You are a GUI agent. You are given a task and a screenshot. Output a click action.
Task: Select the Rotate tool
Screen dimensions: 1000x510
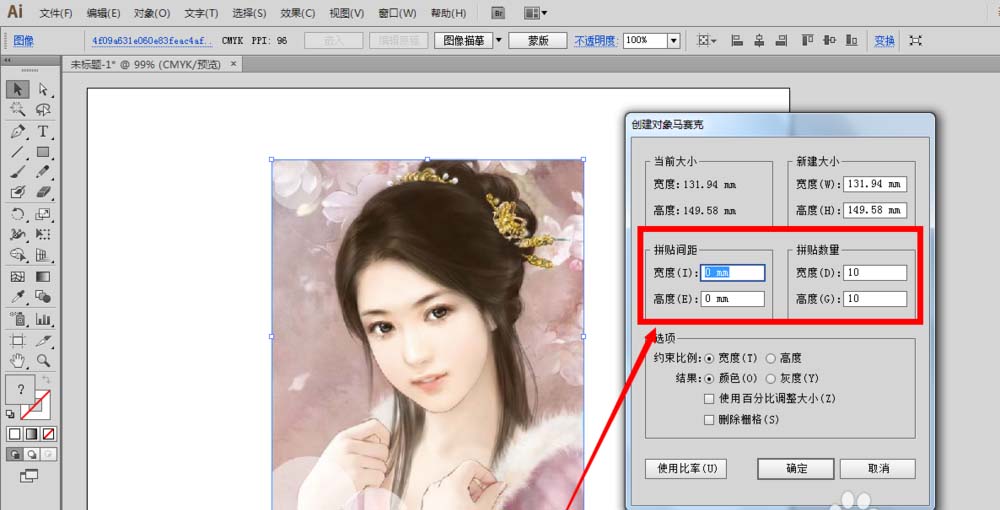pyautogui.click(x=18, y=214)
